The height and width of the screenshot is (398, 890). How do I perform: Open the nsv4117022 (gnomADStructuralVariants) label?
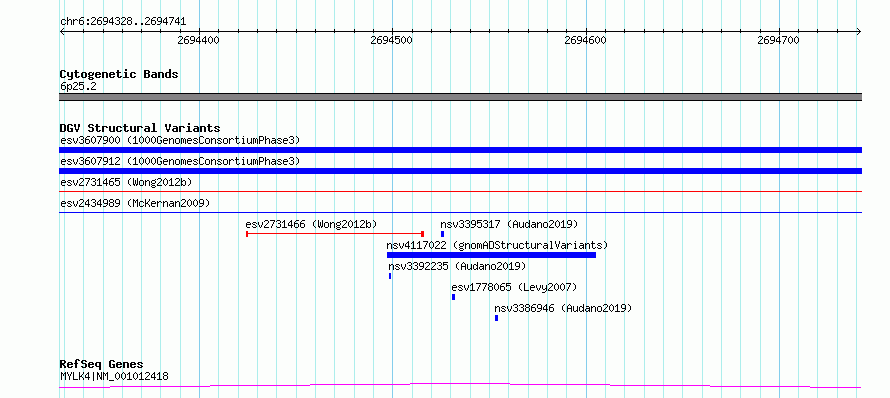pyautogui.click(x=497, y=245)
